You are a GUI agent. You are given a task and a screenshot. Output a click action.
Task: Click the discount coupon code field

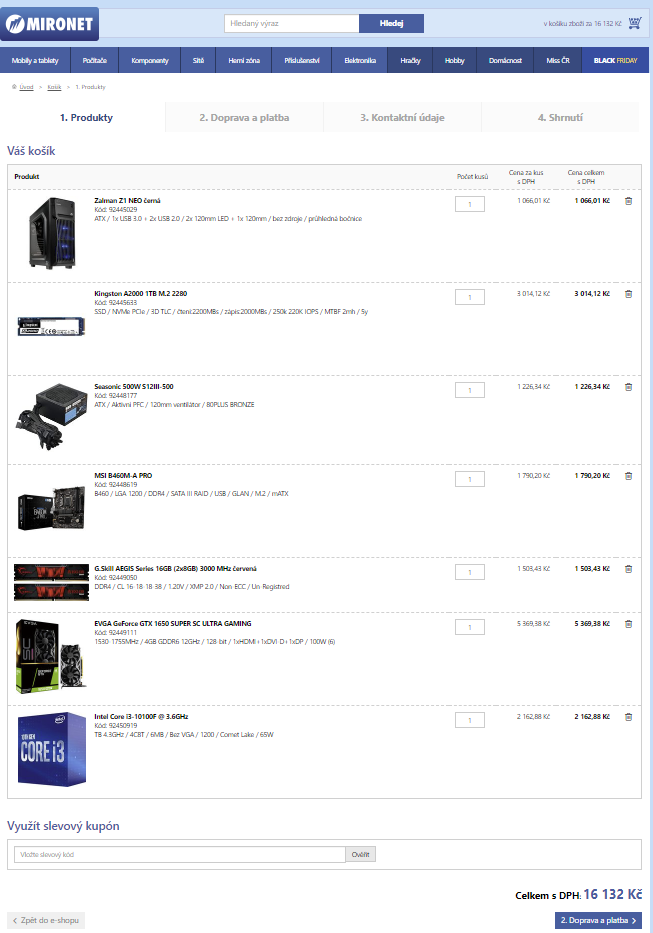pyautogui.click(x=179, y=854)
